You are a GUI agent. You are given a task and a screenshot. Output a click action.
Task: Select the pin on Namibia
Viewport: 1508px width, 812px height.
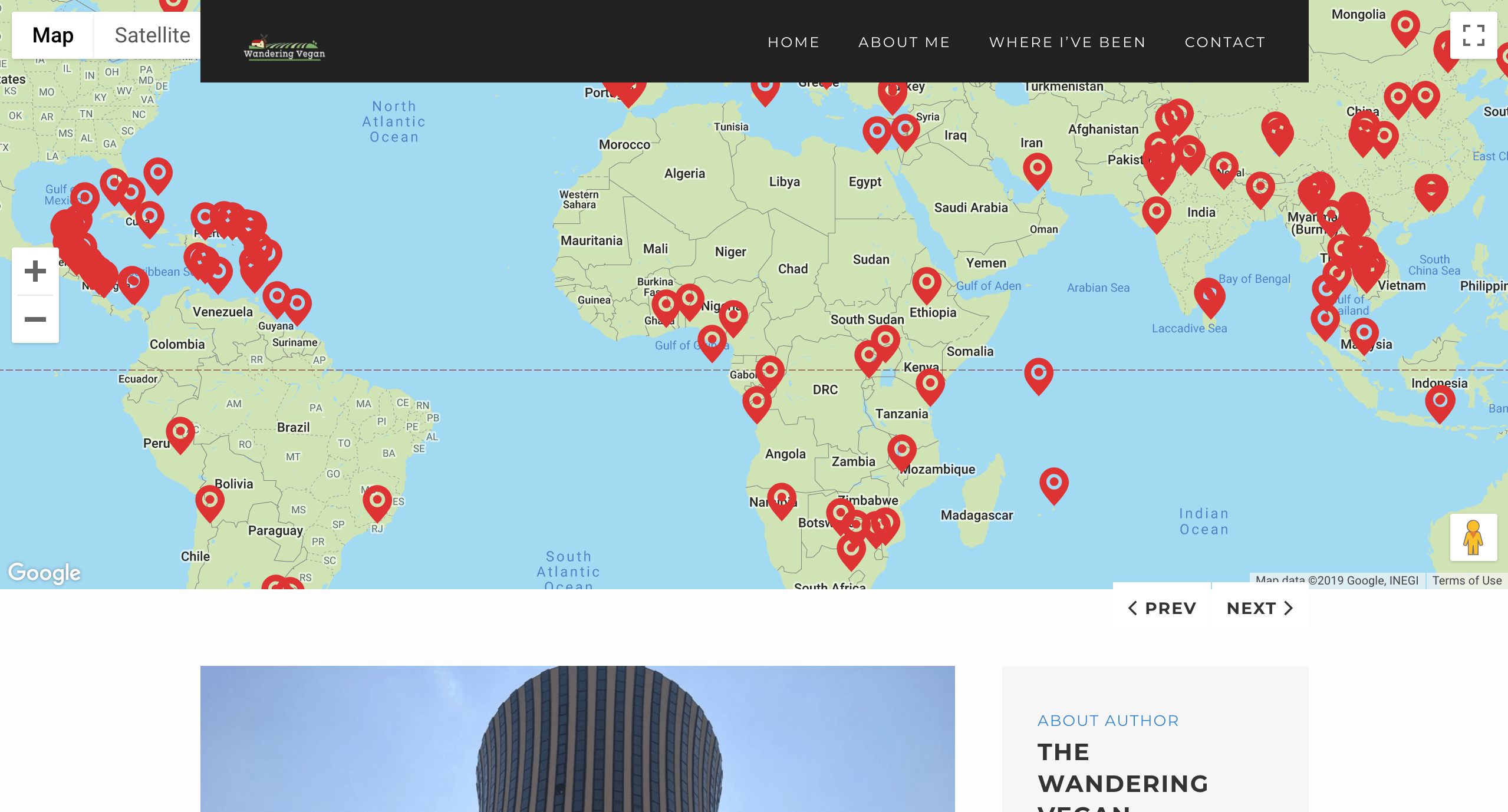click(782, 501)
